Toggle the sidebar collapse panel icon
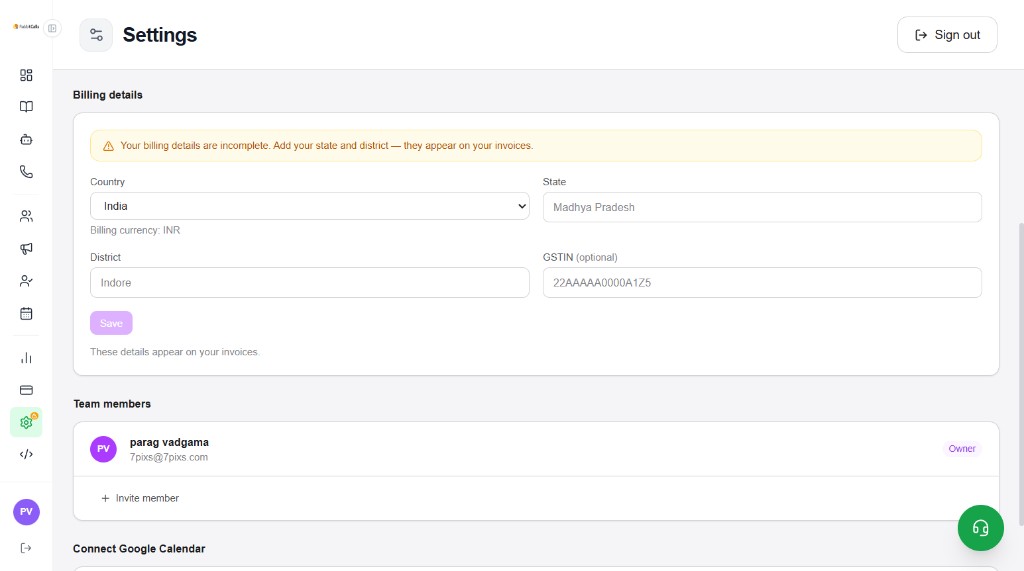The image size is (1024, 571). click(52, 28)
